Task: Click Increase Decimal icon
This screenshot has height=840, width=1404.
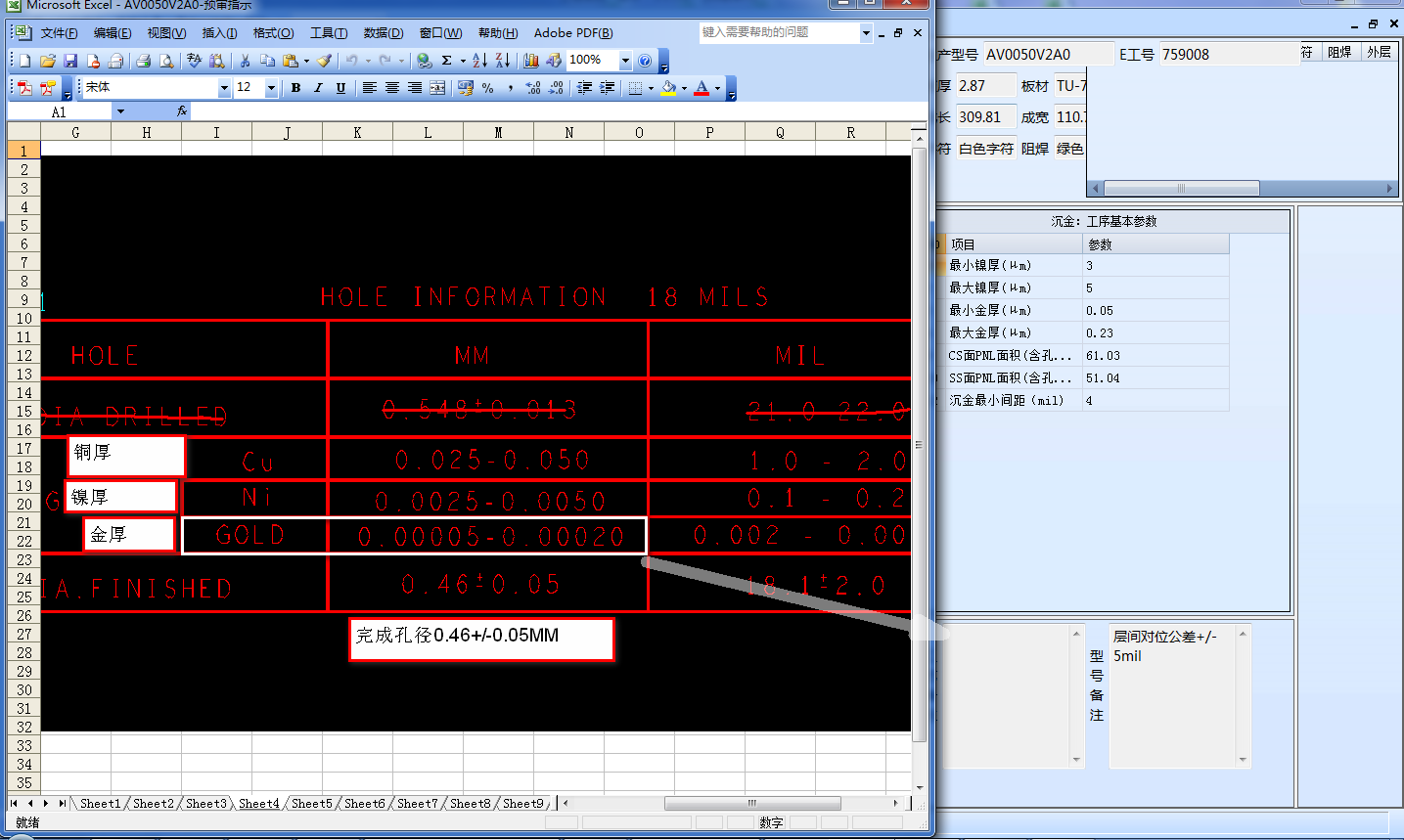Action: click(x=533, y=88)
